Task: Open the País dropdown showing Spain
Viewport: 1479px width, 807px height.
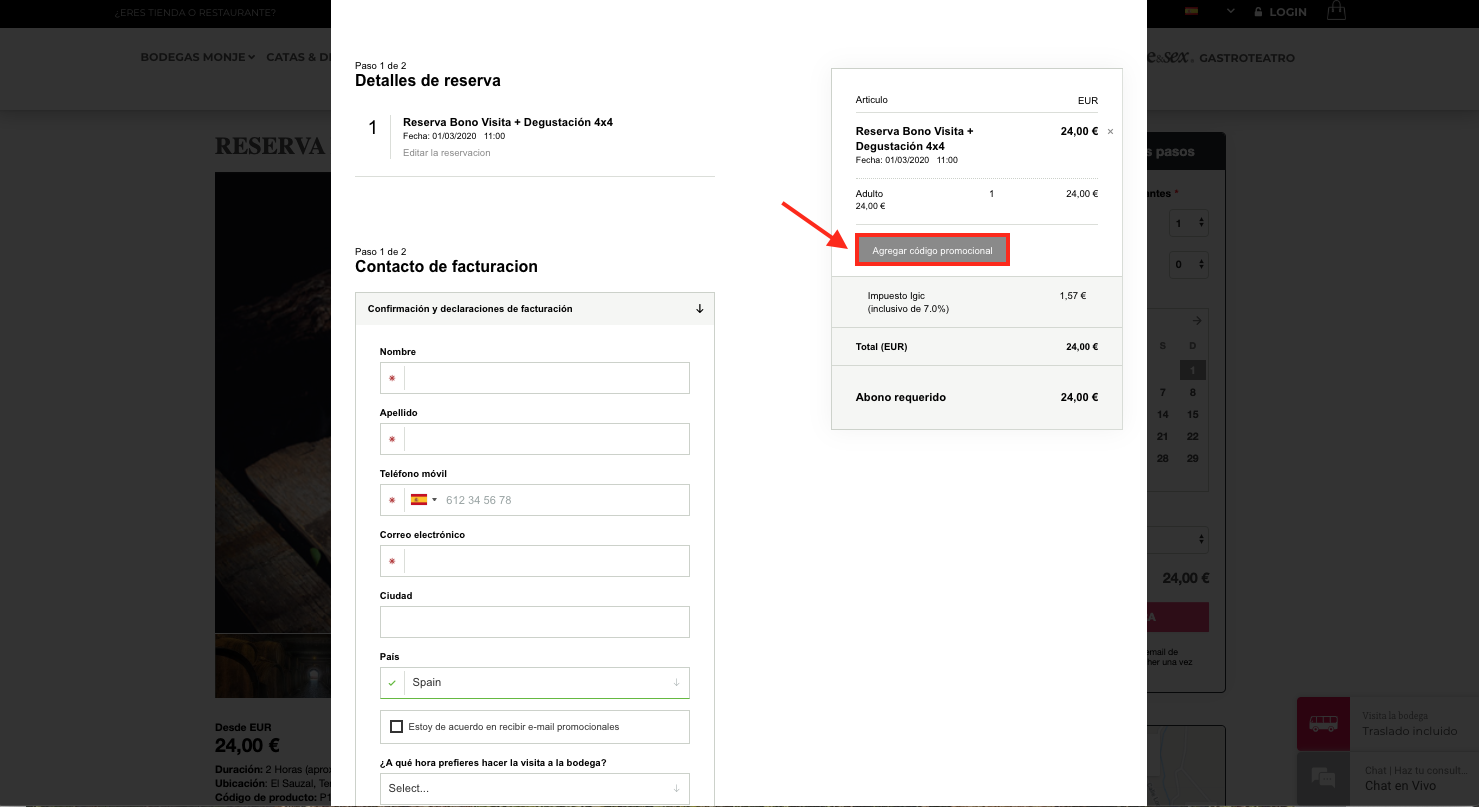Action: point(535,682)
